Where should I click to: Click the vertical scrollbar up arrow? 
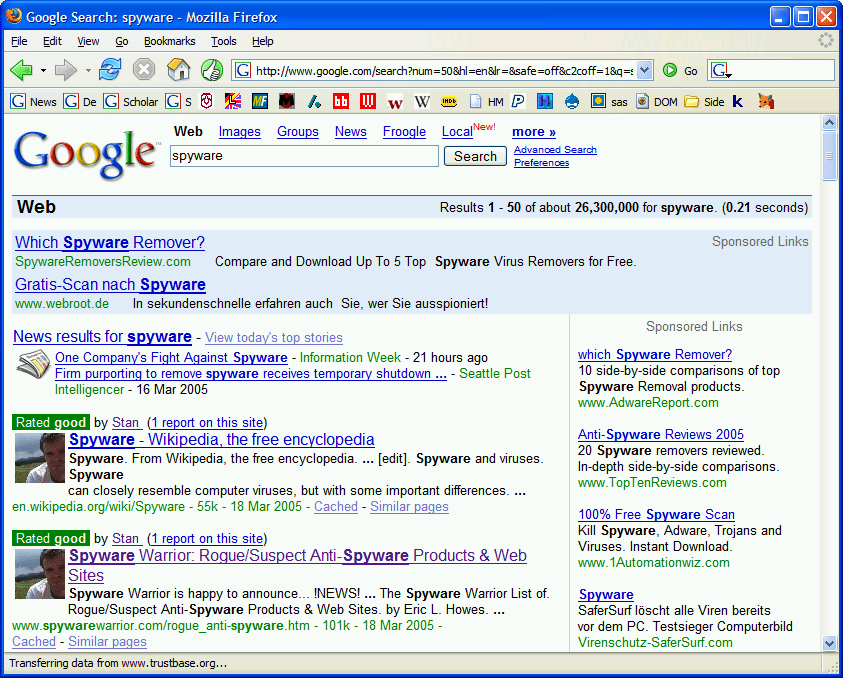tap(830, 123)
